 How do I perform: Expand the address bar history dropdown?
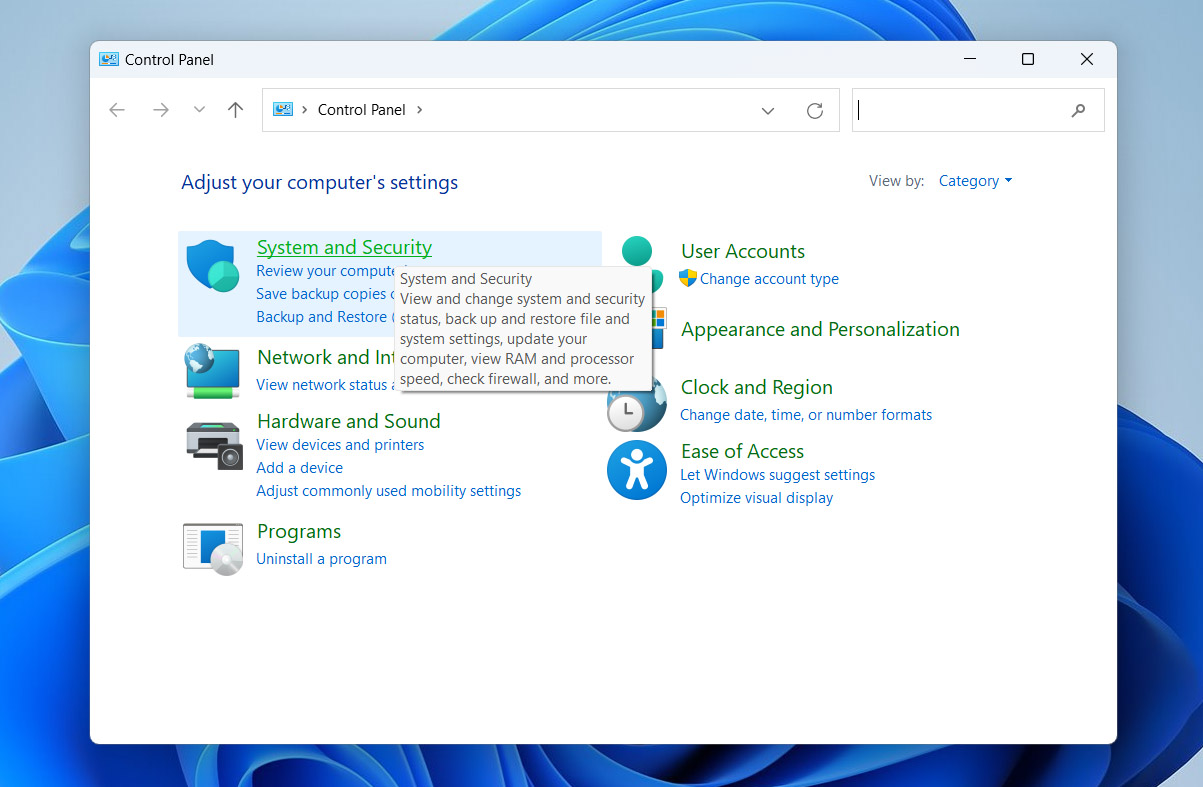(768, 111)
